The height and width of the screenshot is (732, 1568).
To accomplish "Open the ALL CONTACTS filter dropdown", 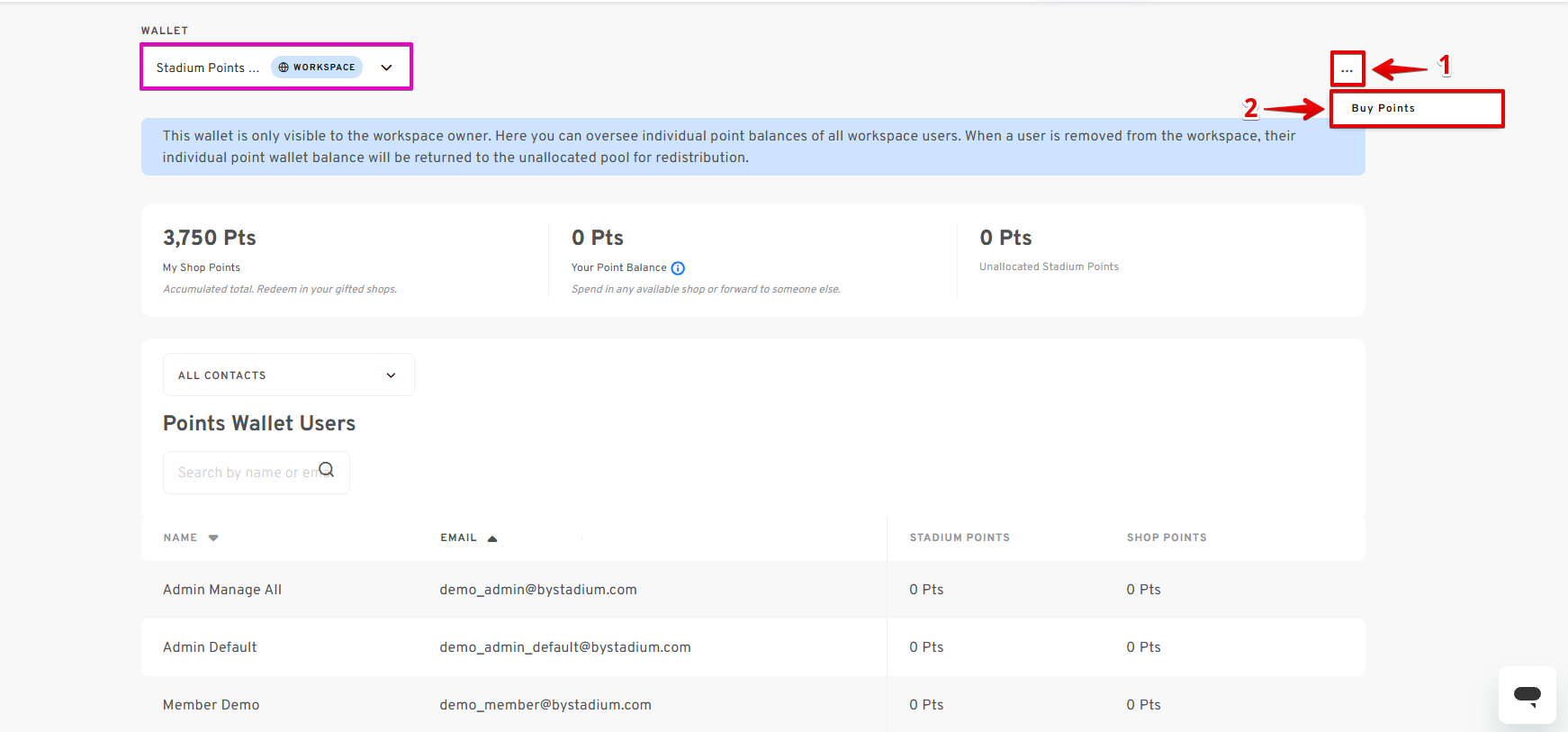I will tap(289, 375).
